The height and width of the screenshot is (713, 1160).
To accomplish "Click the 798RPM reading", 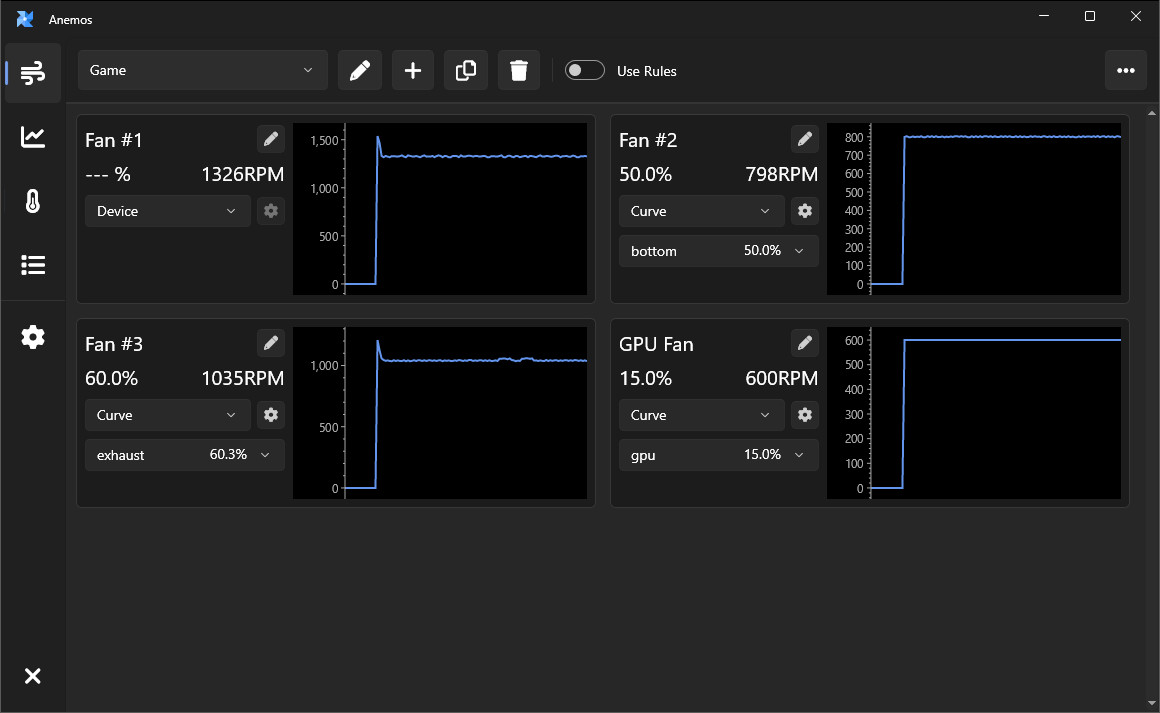I will point(781,175).
